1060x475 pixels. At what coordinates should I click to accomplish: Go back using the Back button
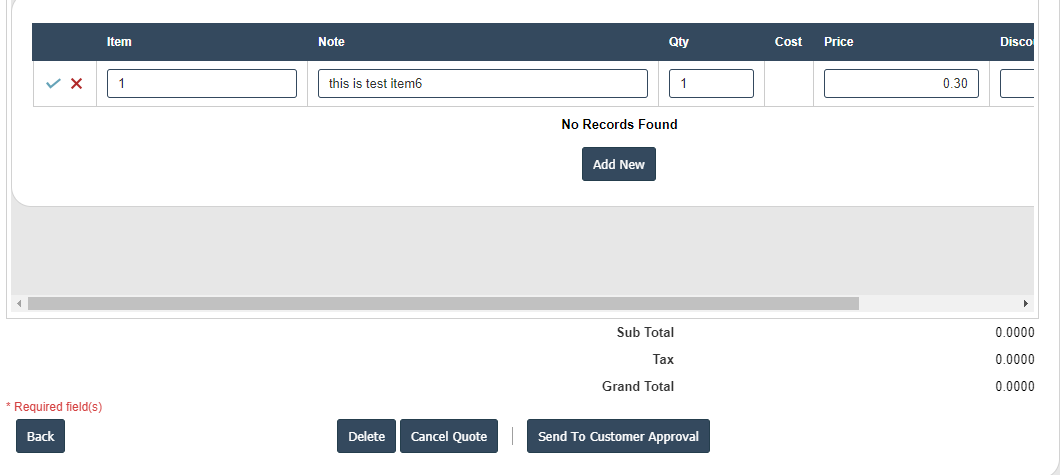pos(40,436)
